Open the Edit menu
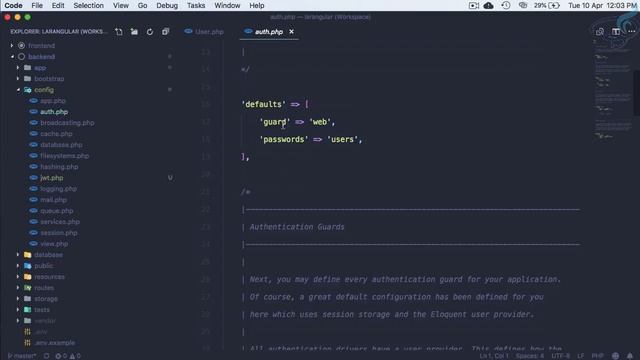640x360 pixels. click(58, 5)
